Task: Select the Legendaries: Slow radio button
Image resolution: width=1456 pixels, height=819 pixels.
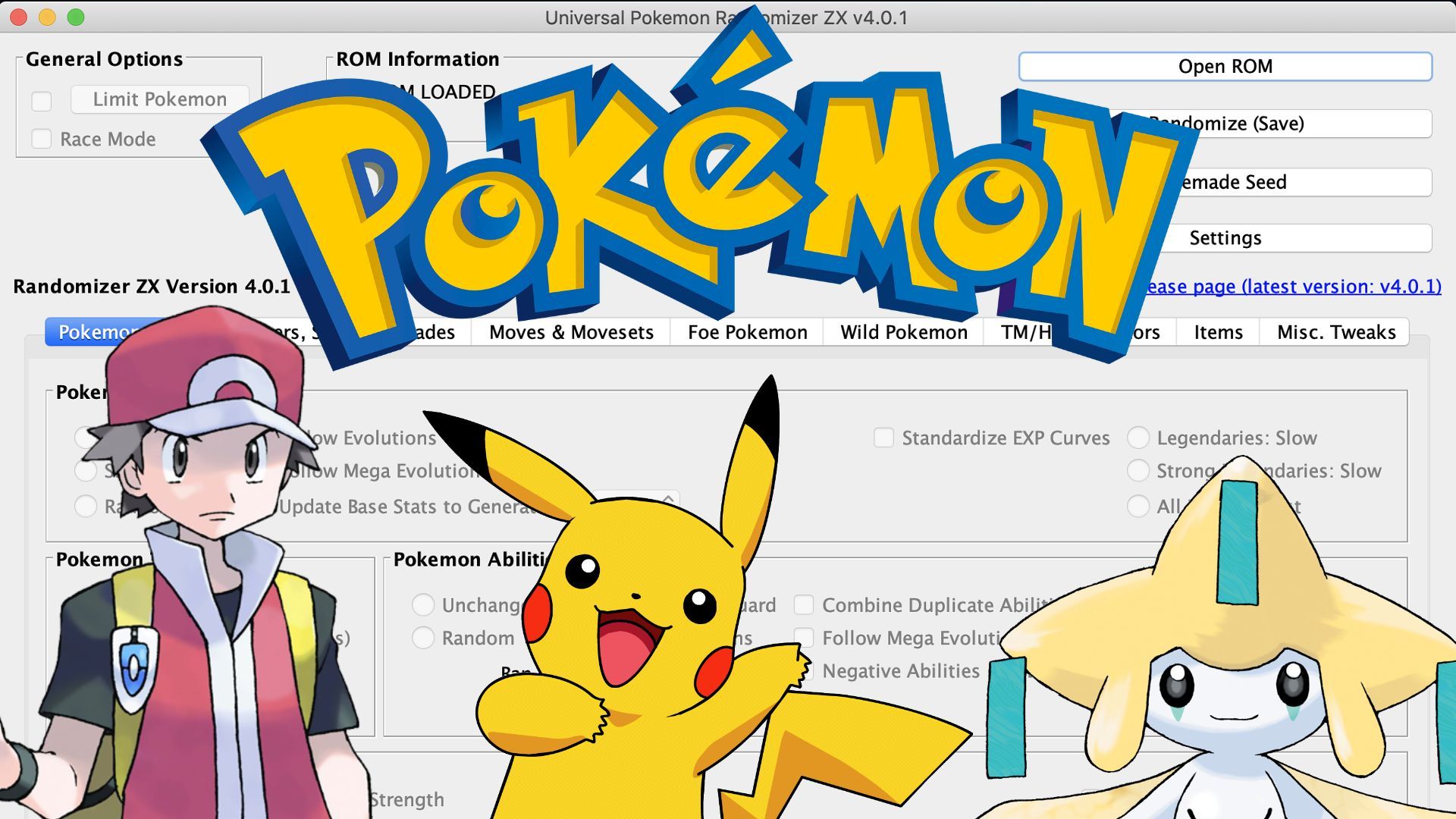Action: point(1138,438)
